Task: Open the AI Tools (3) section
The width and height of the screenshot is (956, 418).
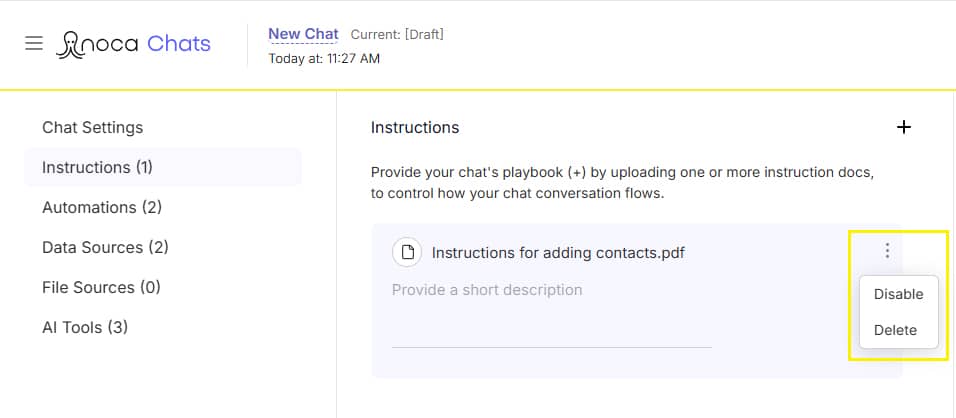Action: tap(85, 327)
